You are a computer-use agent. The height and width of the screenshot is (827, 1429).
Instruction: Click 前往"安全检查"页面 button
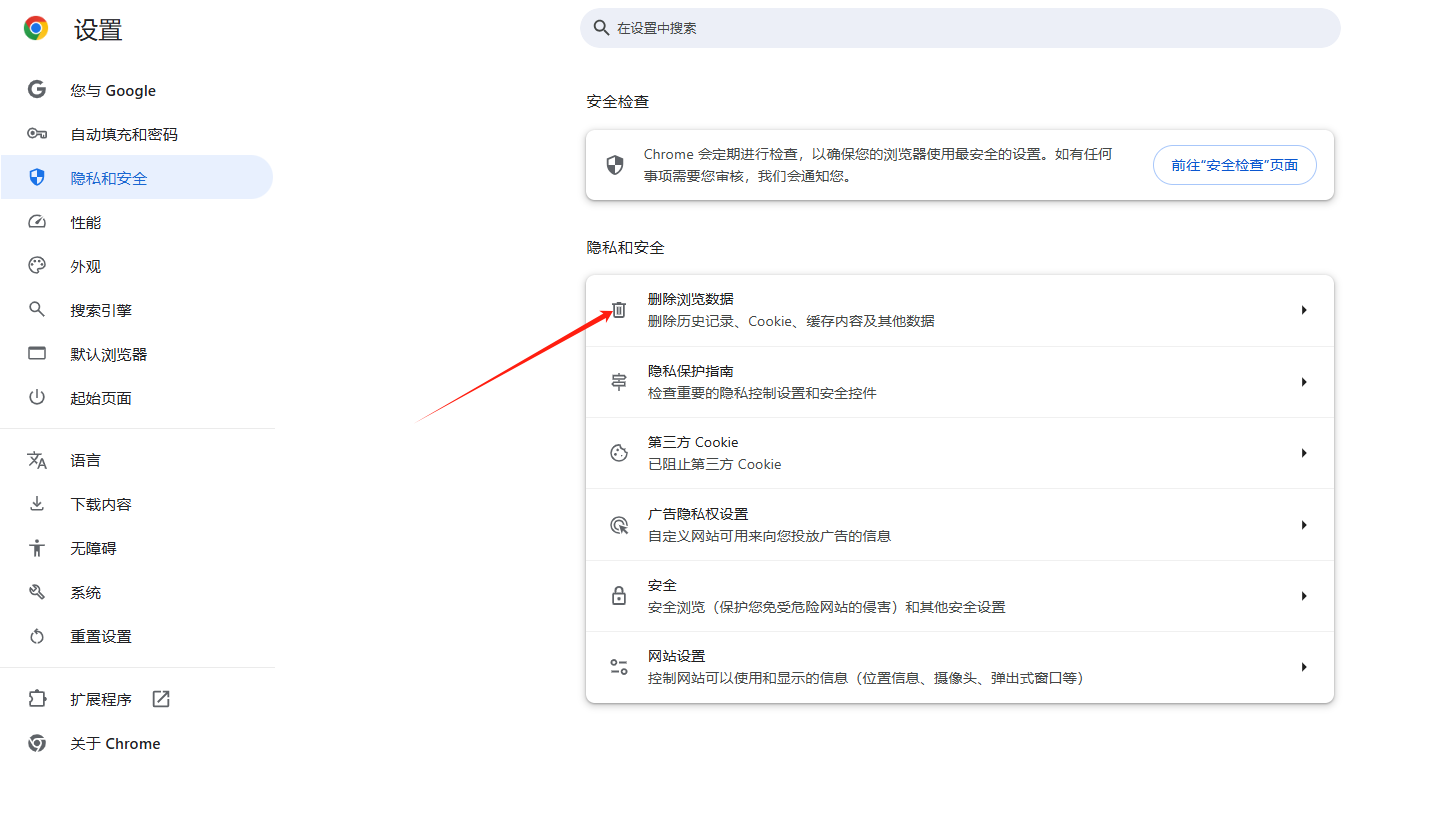click(1235, 165)
